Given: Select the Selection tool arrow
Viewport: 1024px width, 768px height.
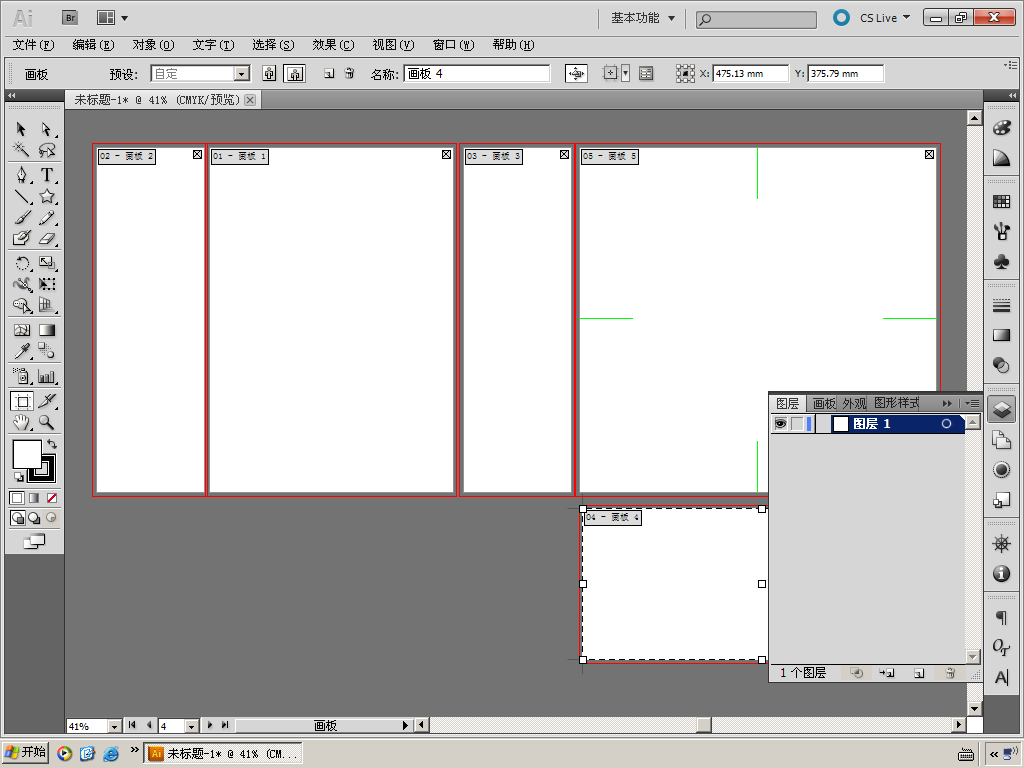Looking at the screenshot, I should pyautogui.click(x=21, y=129).
